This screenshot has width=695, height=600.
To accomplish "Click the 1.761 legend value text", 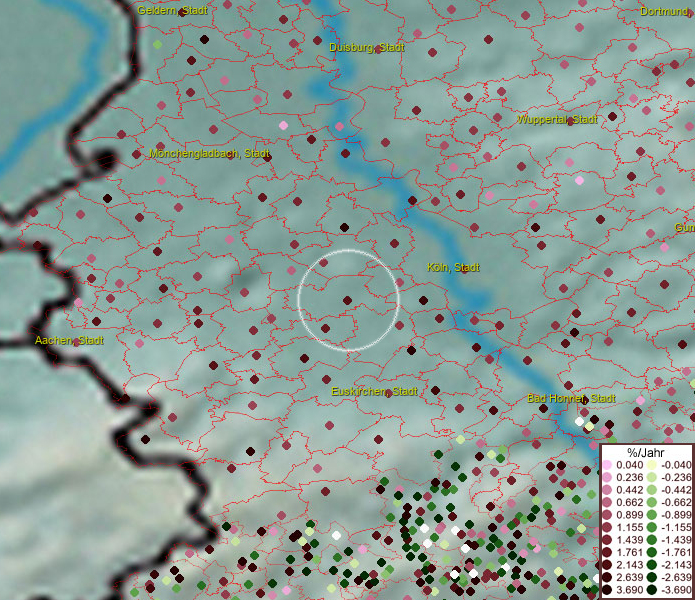I will (629, 553).
